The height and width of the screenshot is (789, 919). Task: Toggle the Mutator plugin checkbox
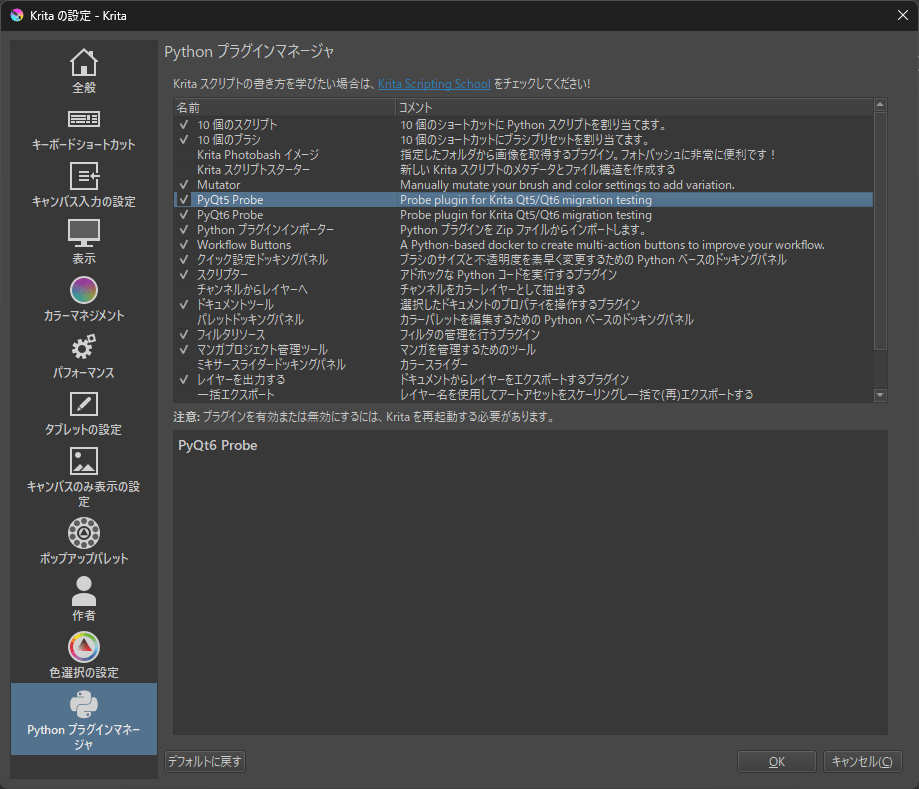tap(184, 185)
